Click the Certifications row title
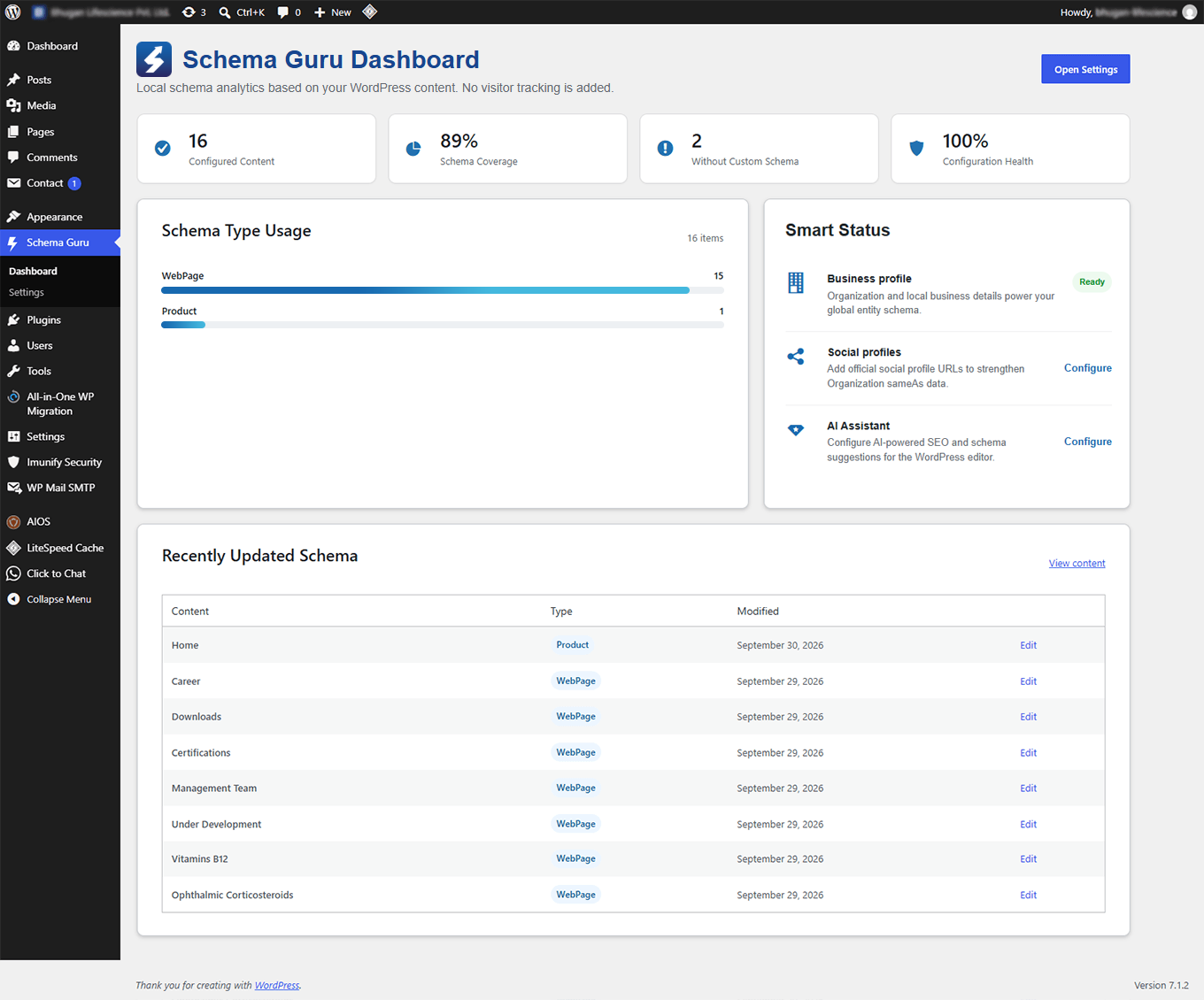 pyautogui.click(x=201, y=753)
